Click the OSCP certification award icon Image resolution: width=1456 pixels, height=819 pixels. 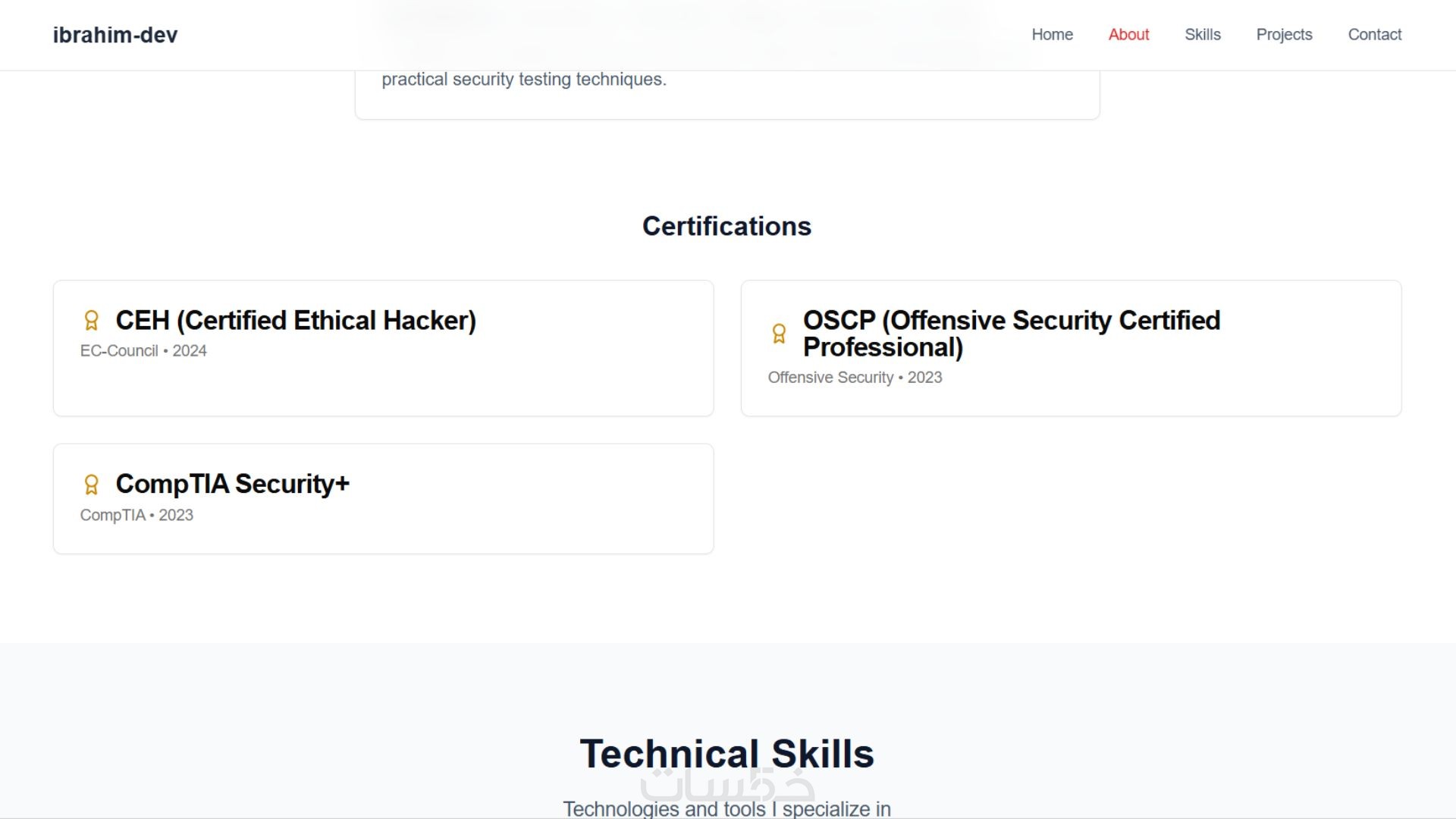pyautogui.click(x=779, y=334)
